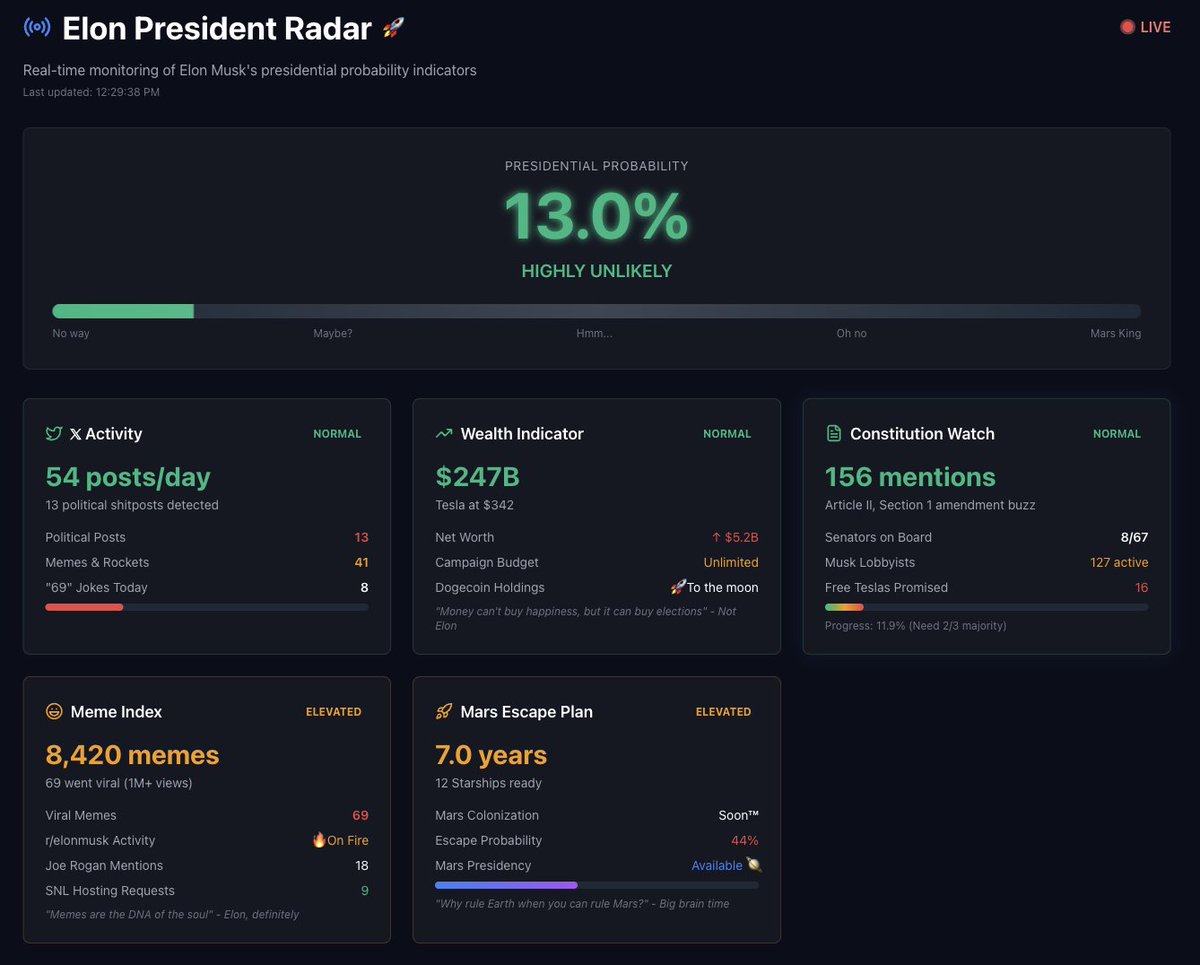The height and width of the screenshot is (965, 1200).
Task: Click the radar broadcast icon beside title
Action: click(x=37, y=28)
